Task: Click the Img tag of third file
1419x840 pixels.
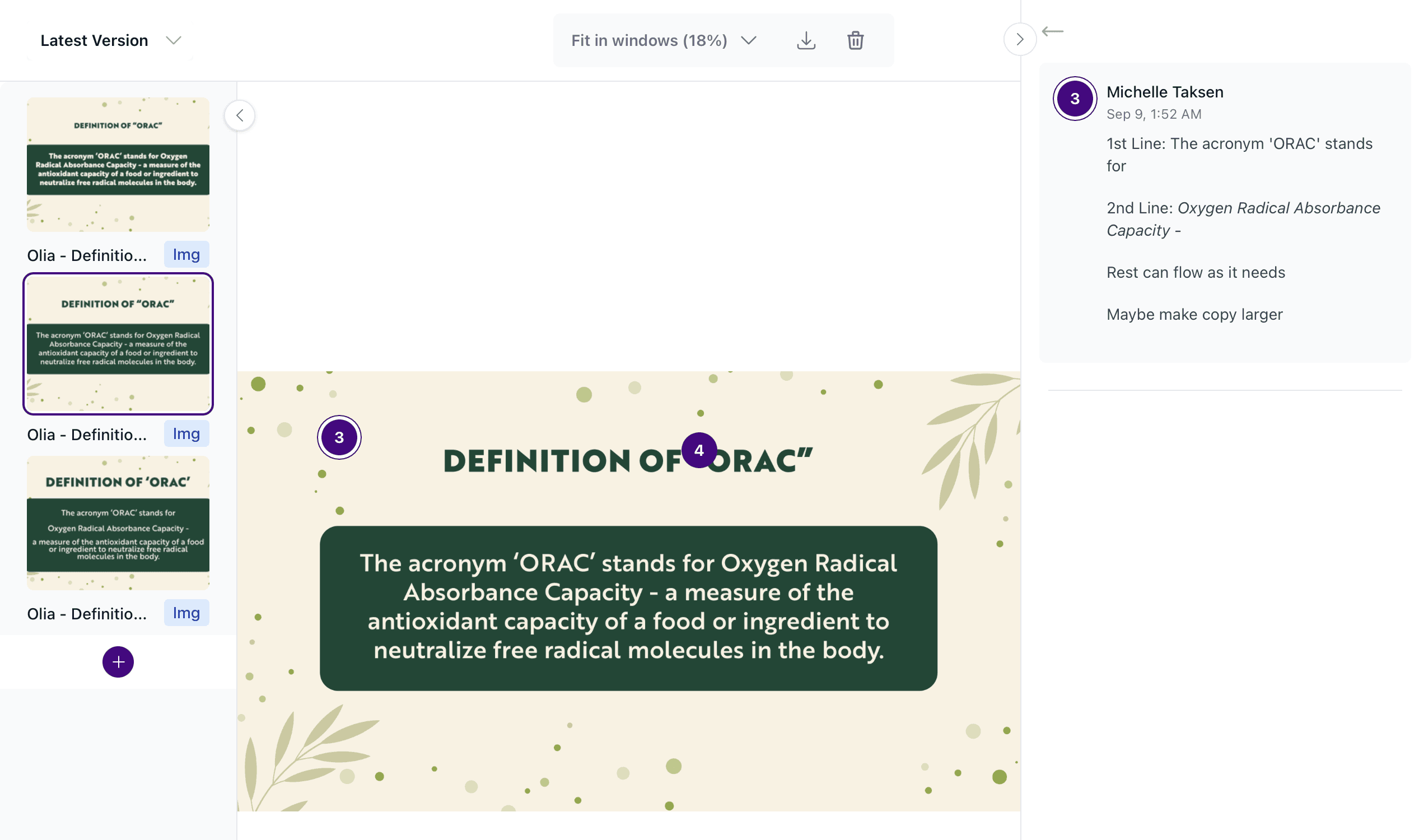Action: pyautogui.click(x=186, y=613)
